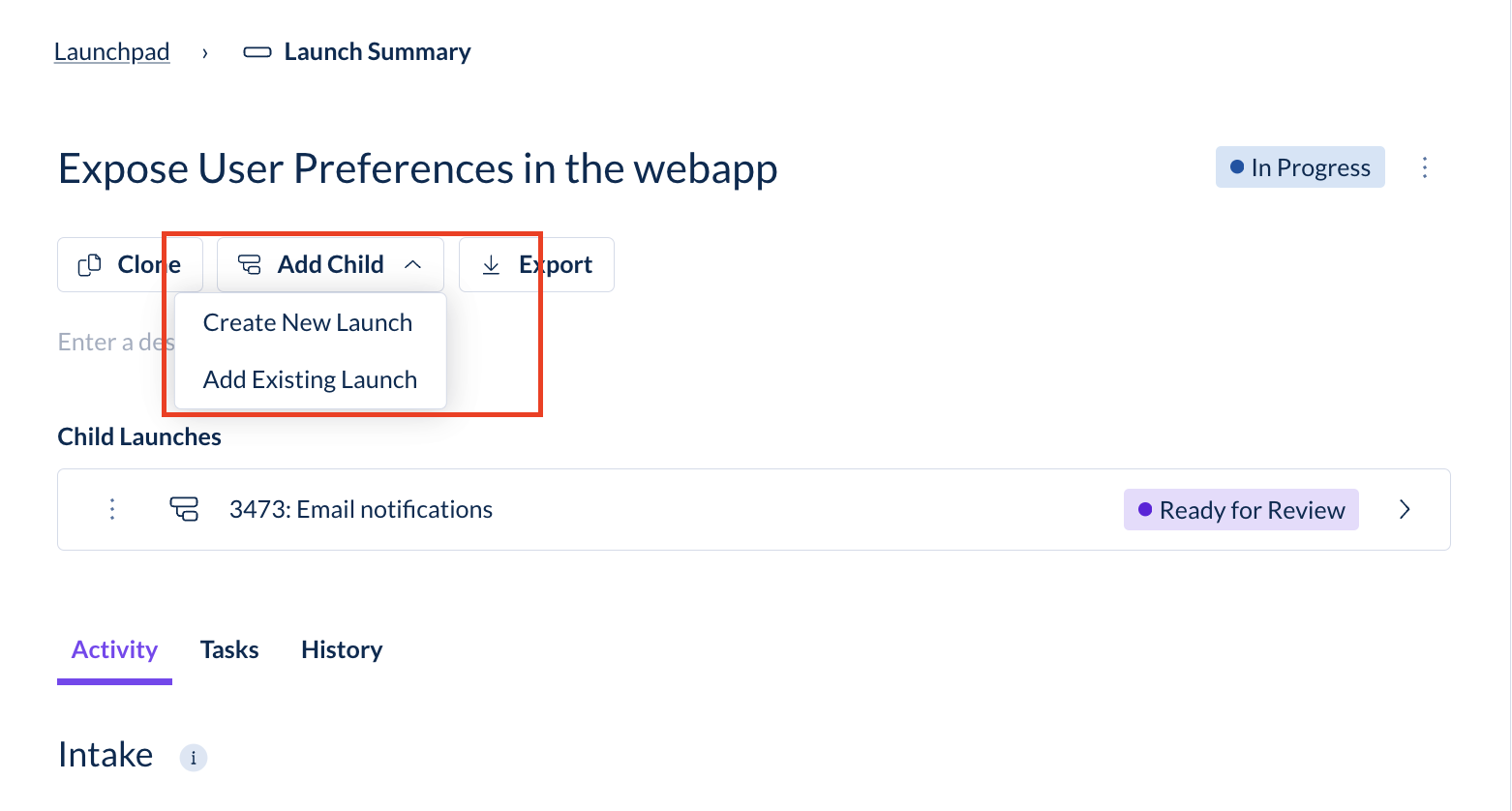The height and width of the screenshot is (811, 1512).
Task: Choose Add Existing Launch option
Action: (x=310, y=379)
